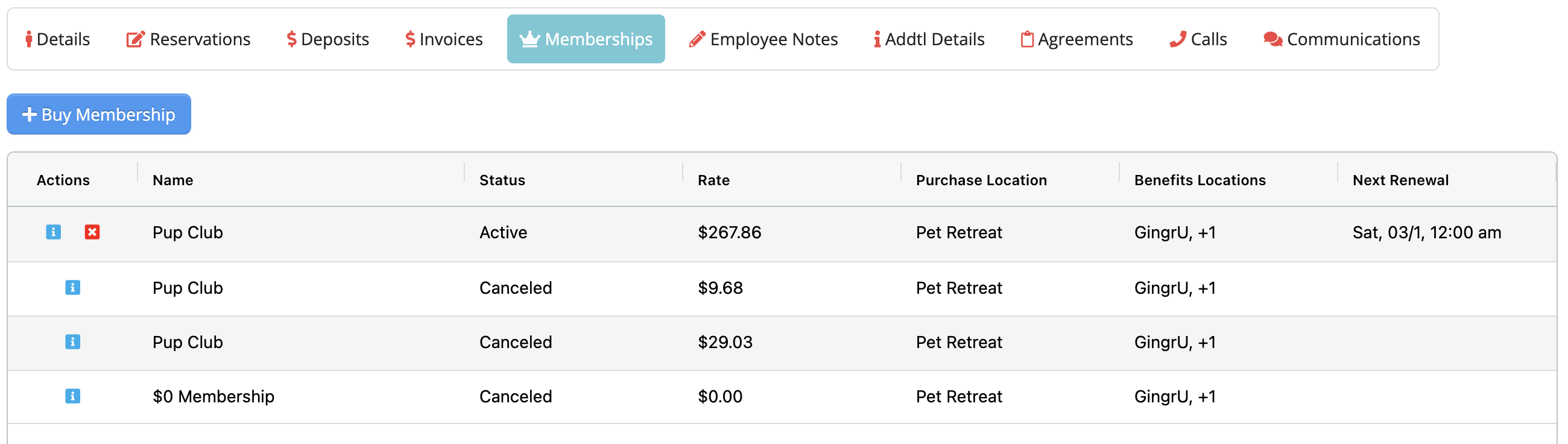Open info for the active Pup Club membership
Screen dimensions: 1568x444
point(54,232)
